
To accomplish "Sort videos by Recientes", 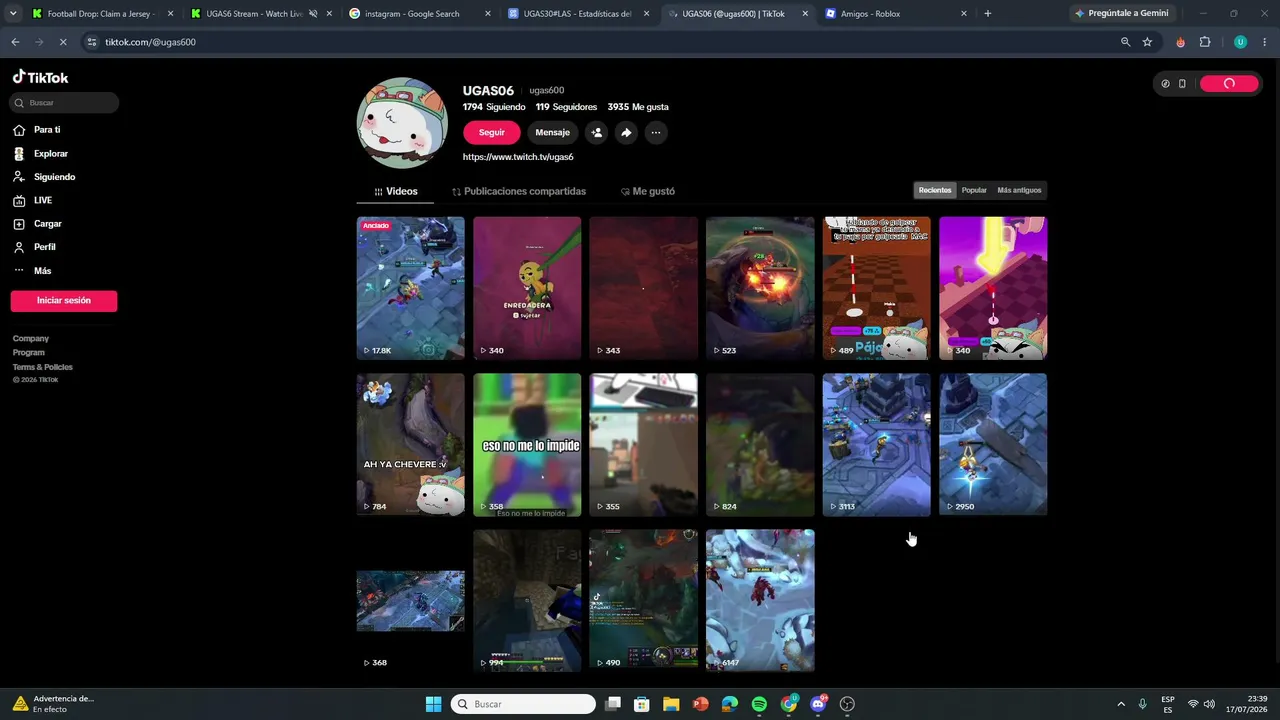I will coord(936,190).
